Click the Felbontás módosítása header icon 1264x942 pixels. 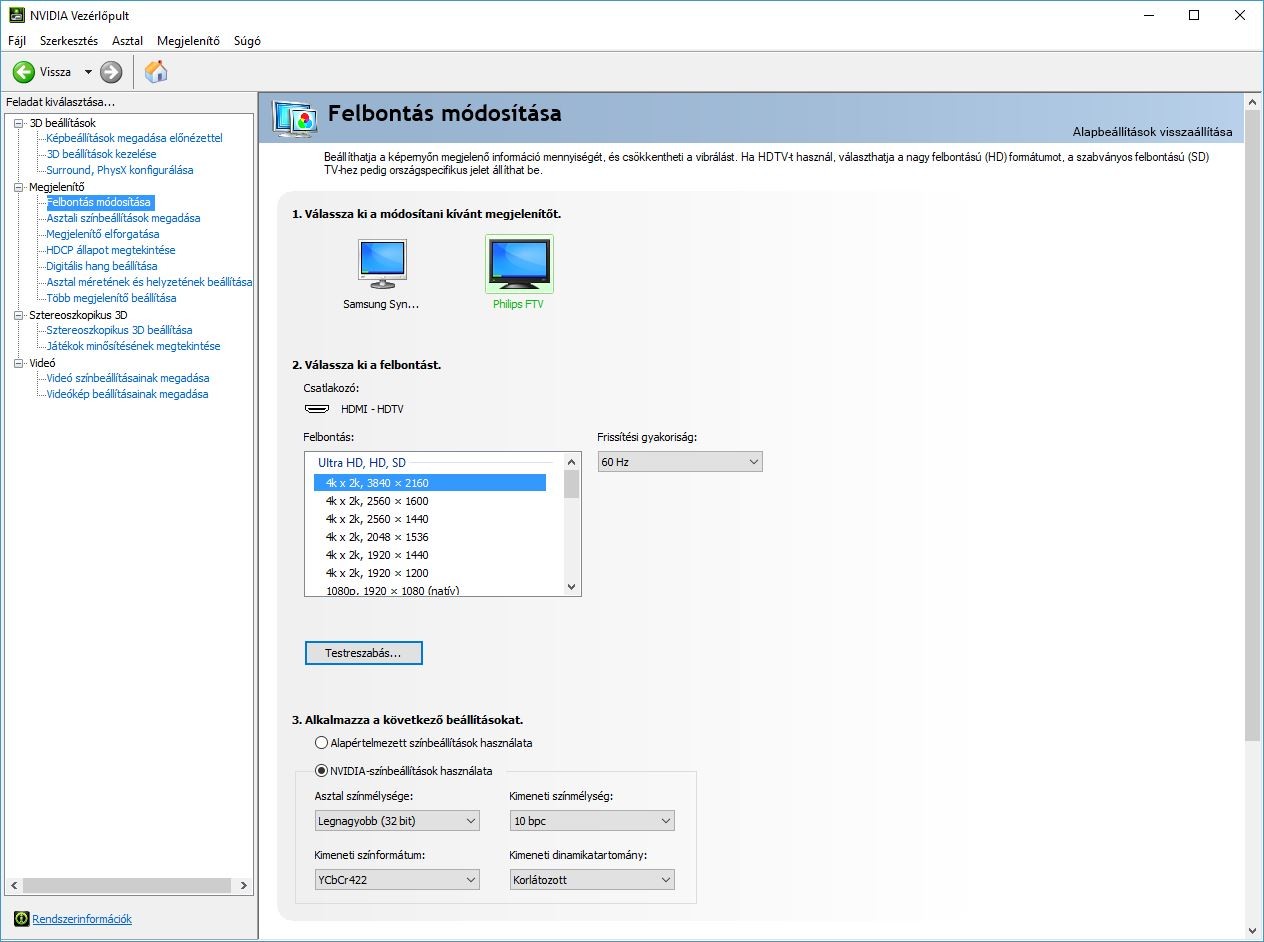pos(295,117)
